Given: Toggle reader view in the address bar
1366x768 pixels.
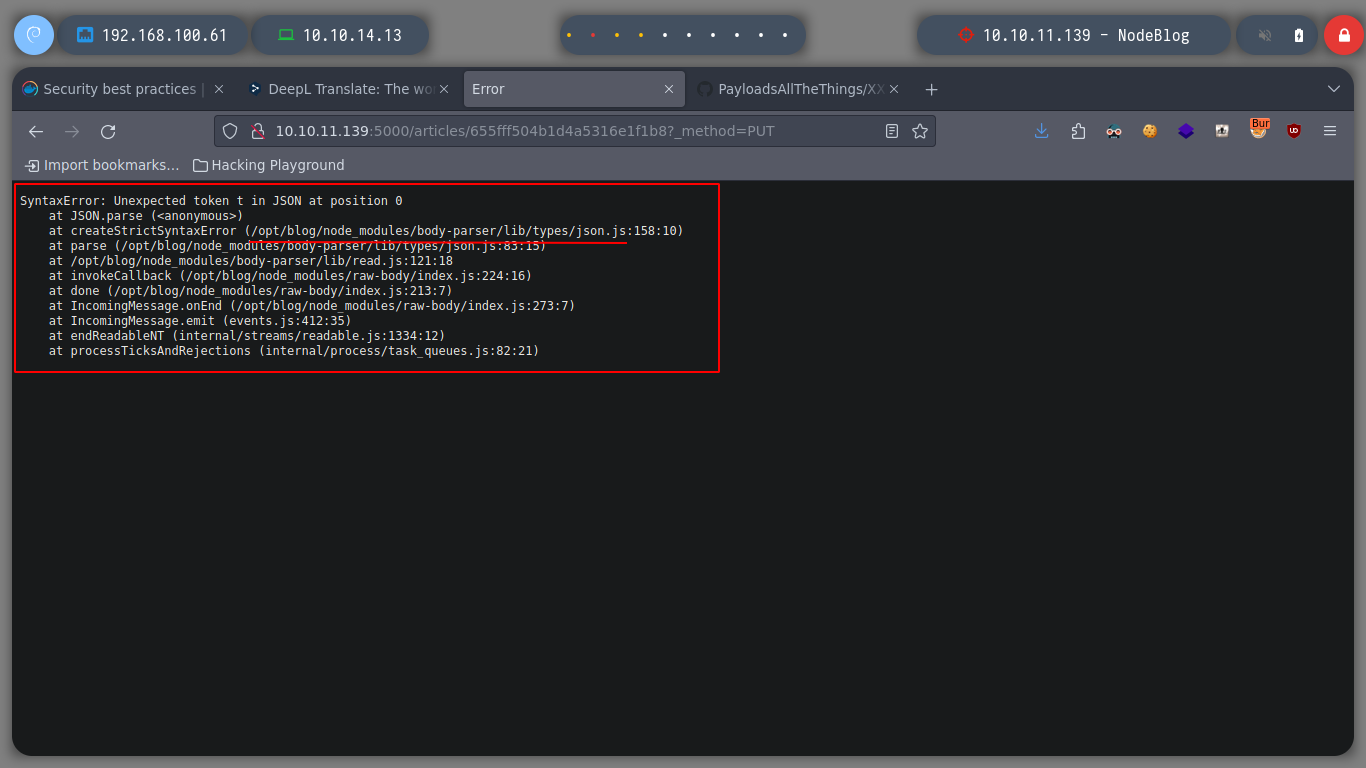Looking at the screenshot, I should tap(892, 131).
